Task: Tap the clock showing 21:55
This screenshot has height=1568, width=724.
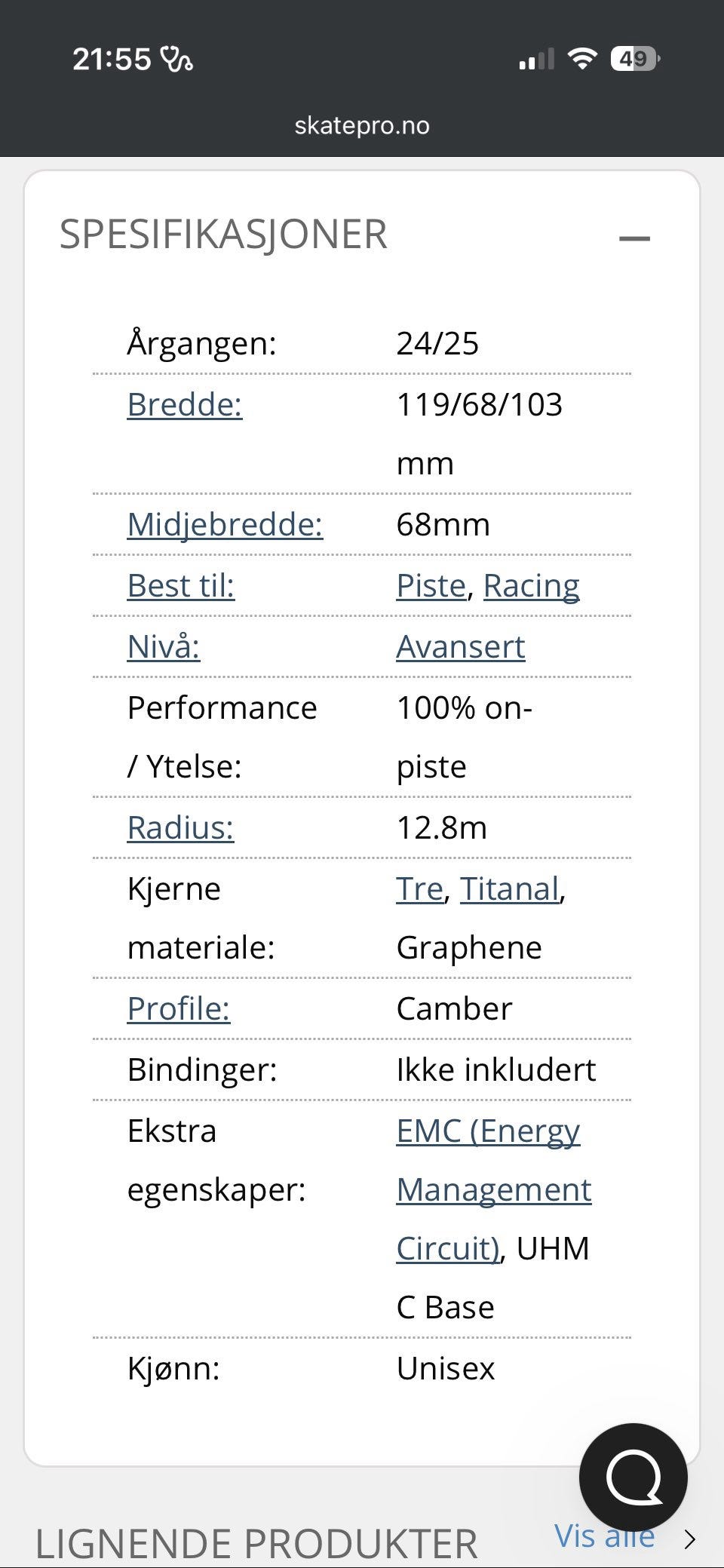Action: [x=110, y=57]
